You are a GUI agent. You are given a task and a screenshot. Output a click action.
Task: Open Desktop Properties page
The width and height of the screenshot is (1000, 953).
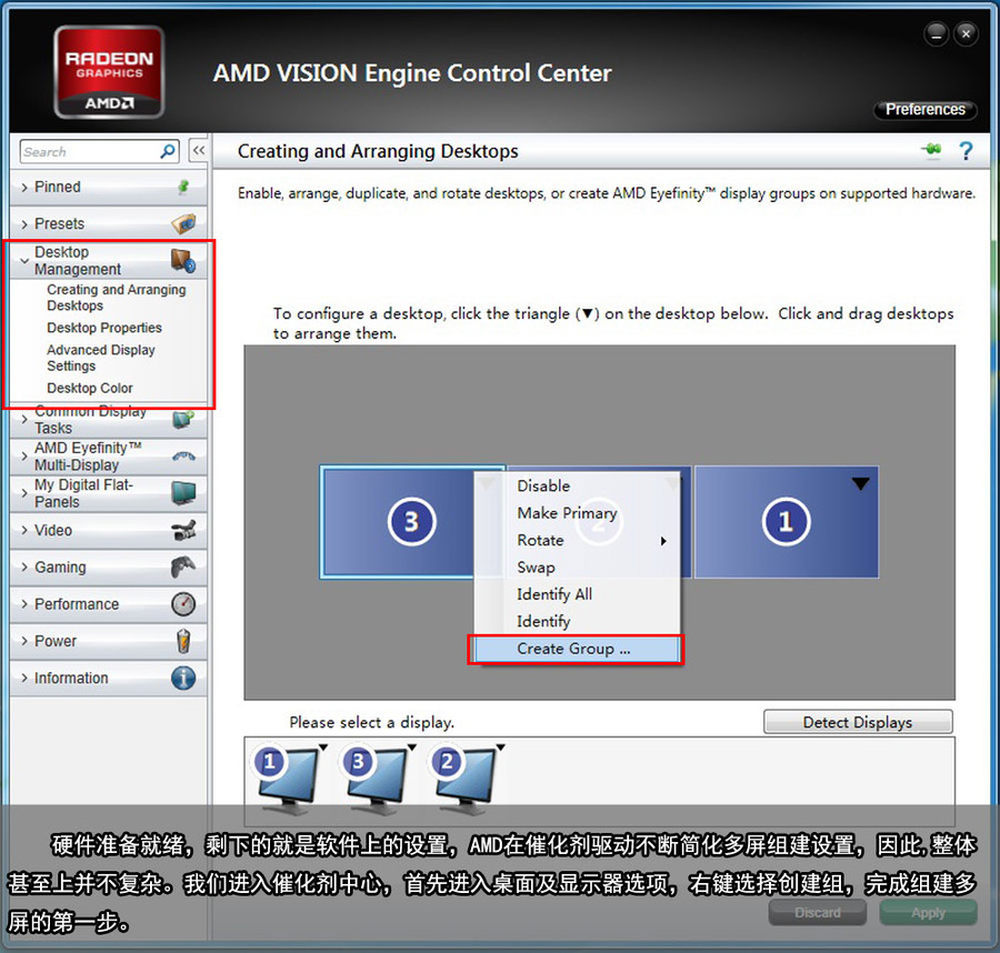(105, 328)
